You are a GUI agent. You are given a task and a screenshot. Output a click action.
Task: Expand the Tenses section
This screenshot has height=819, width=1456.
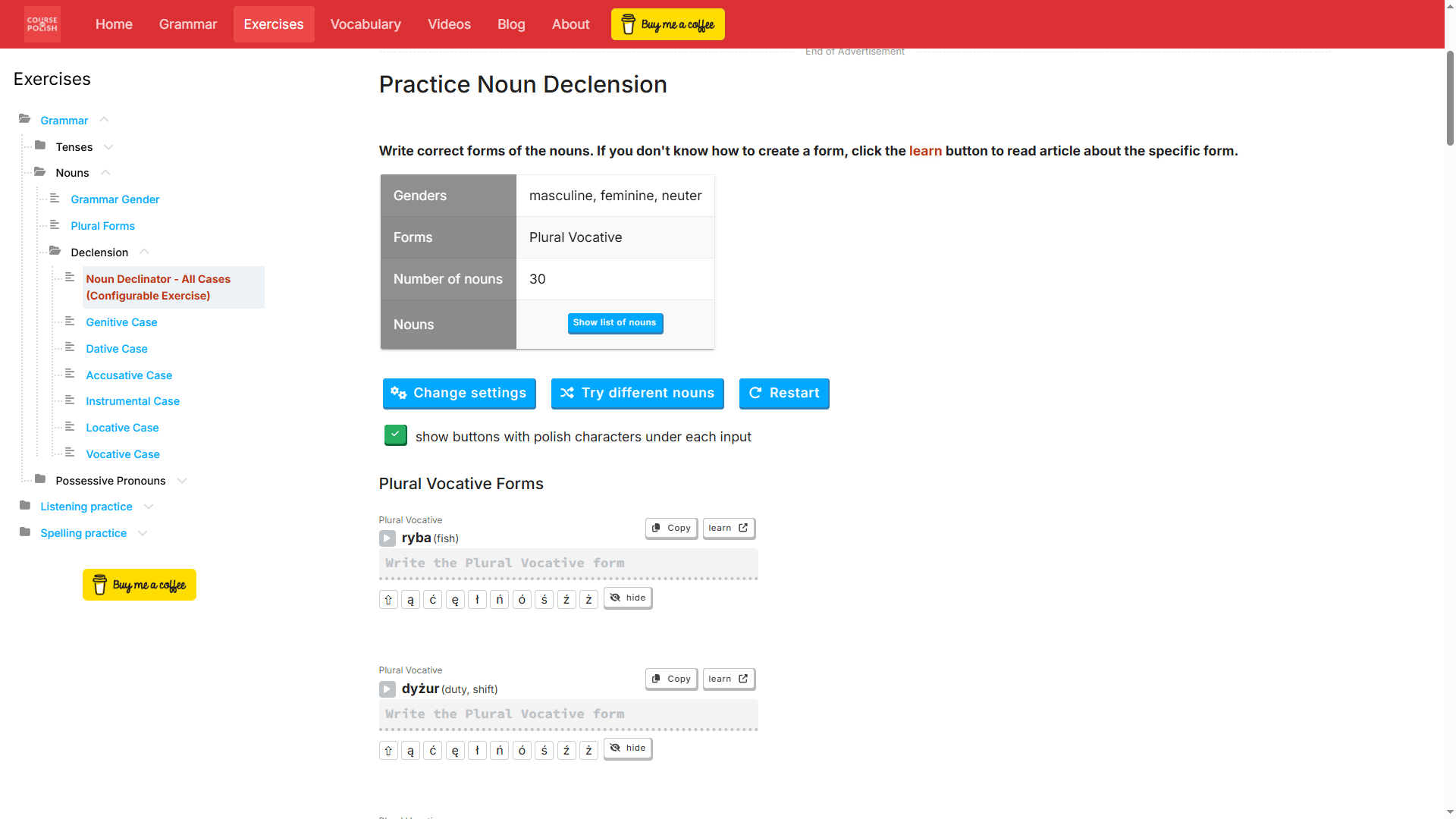(x=108, y=146)
